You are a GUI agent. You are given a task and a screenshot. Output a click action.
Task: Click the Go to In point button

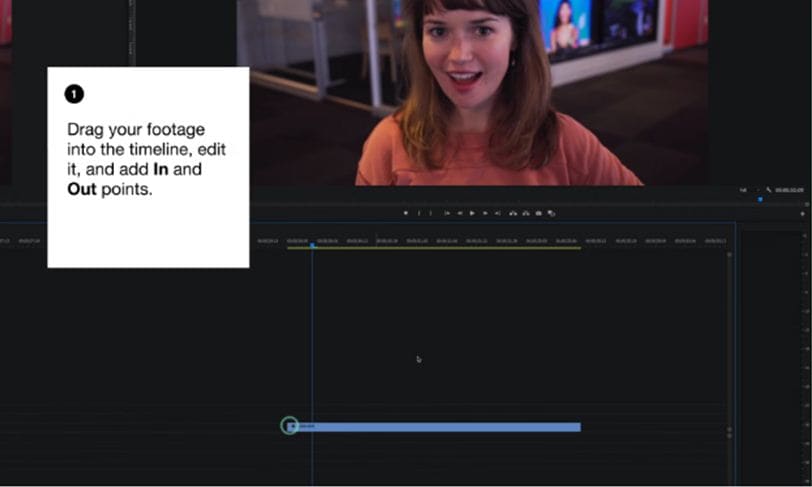pyautogui.click(x=446, y=213)
